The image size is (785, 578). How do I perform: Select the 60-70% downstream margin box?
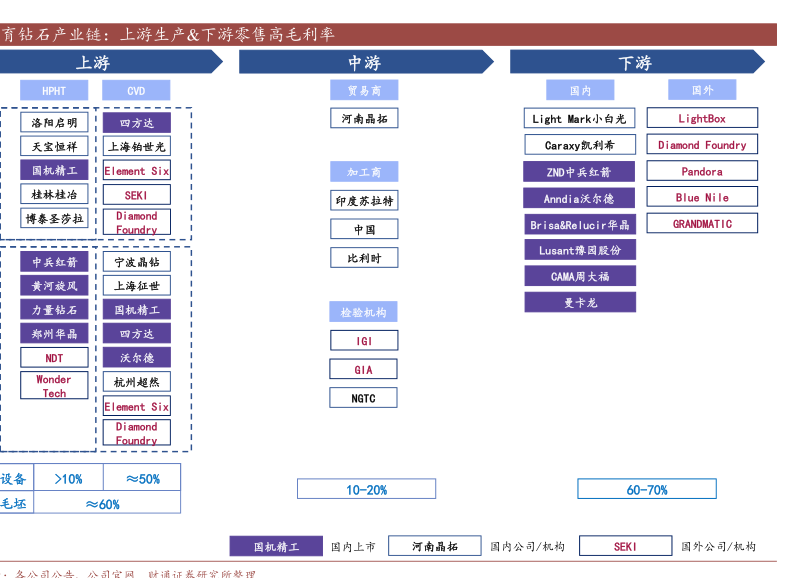[647, 489]
